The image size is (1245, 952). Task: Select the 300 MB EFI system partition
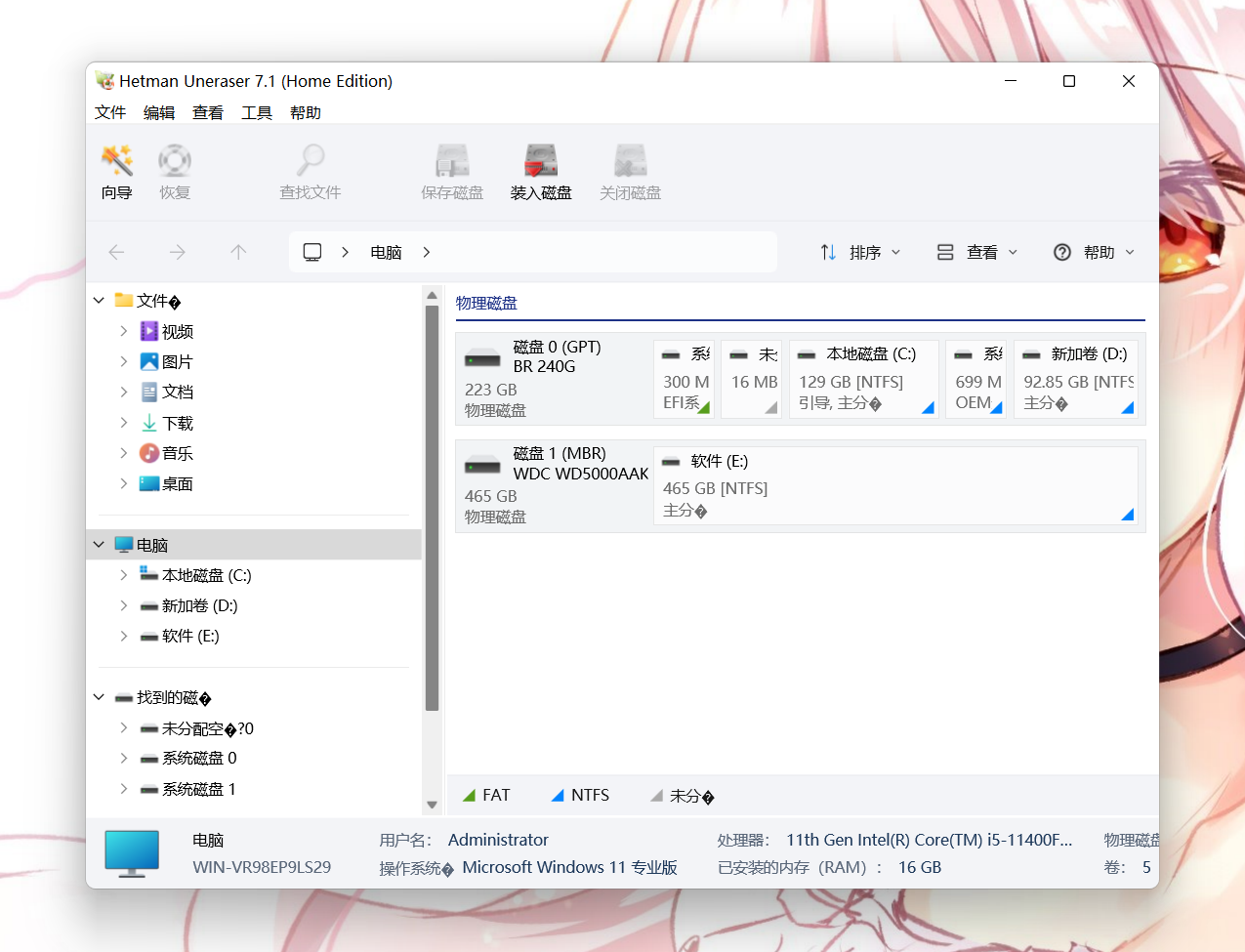click(685, 379)
